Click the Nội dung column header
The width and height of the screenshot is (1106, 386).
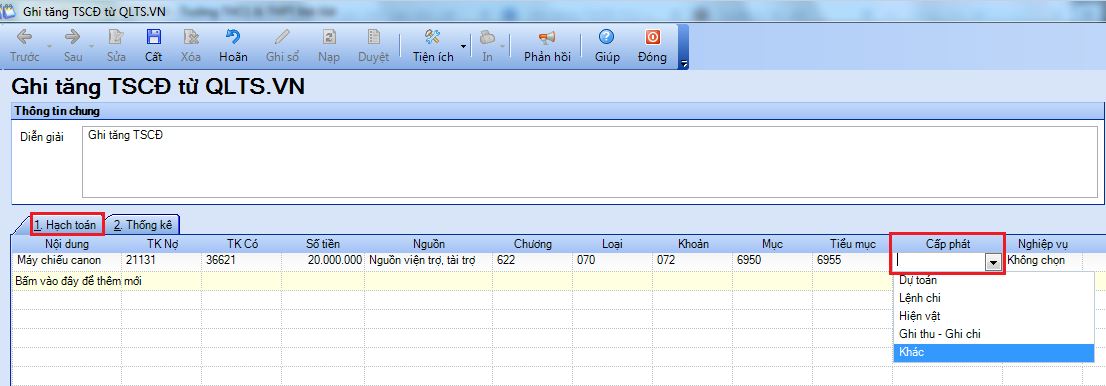click(x=66, y=244)
